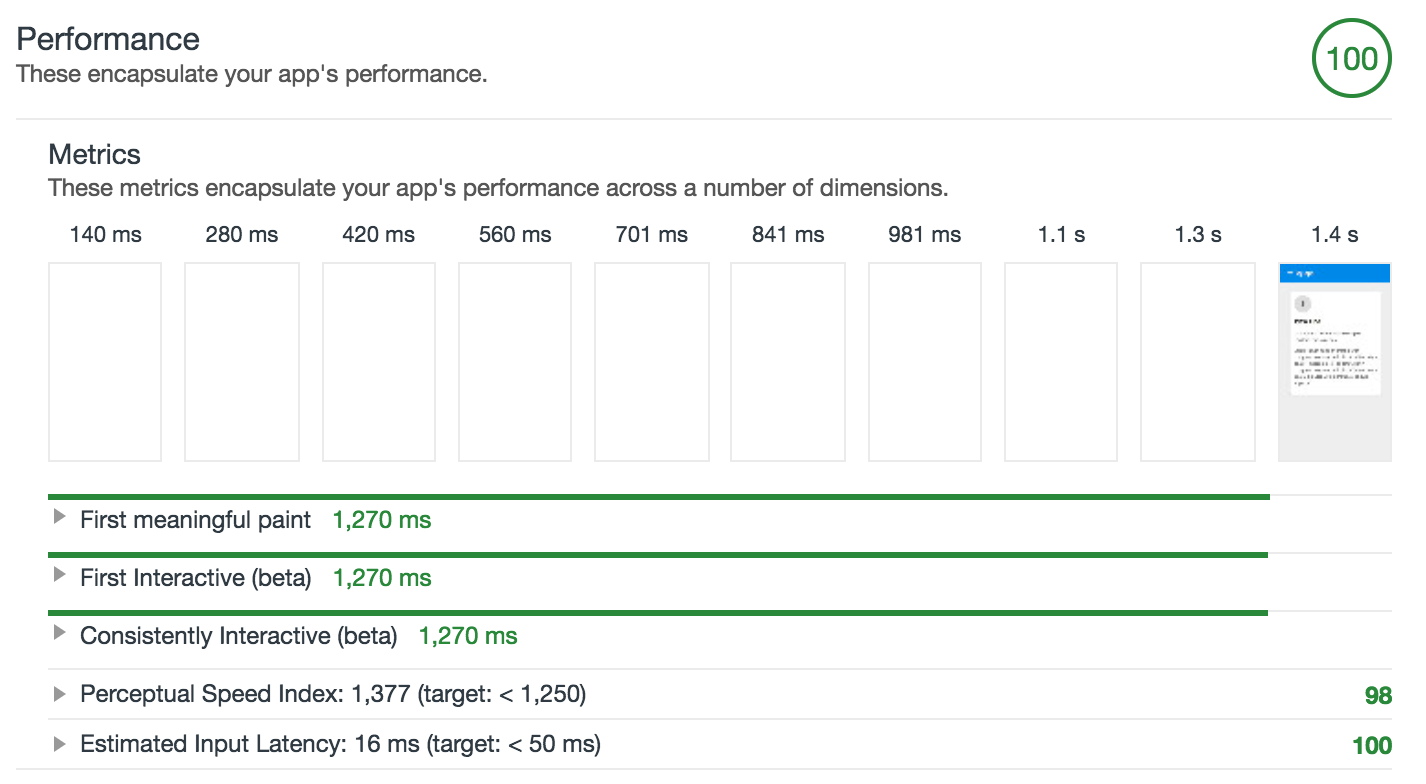Image resolution: width=1426 pixels, height=784 pixels.
Task: Open the 140 ms filmstrip frame
Action: click(x=105, y=362)
